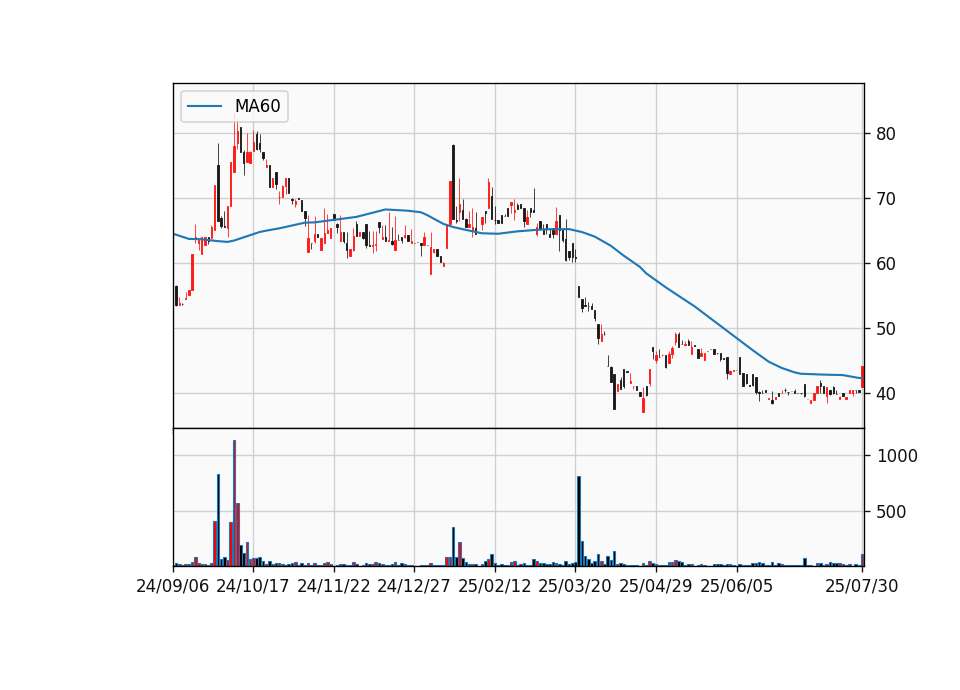Click the 24/10/17 date label
960x690 pixels.
point(253,586)
